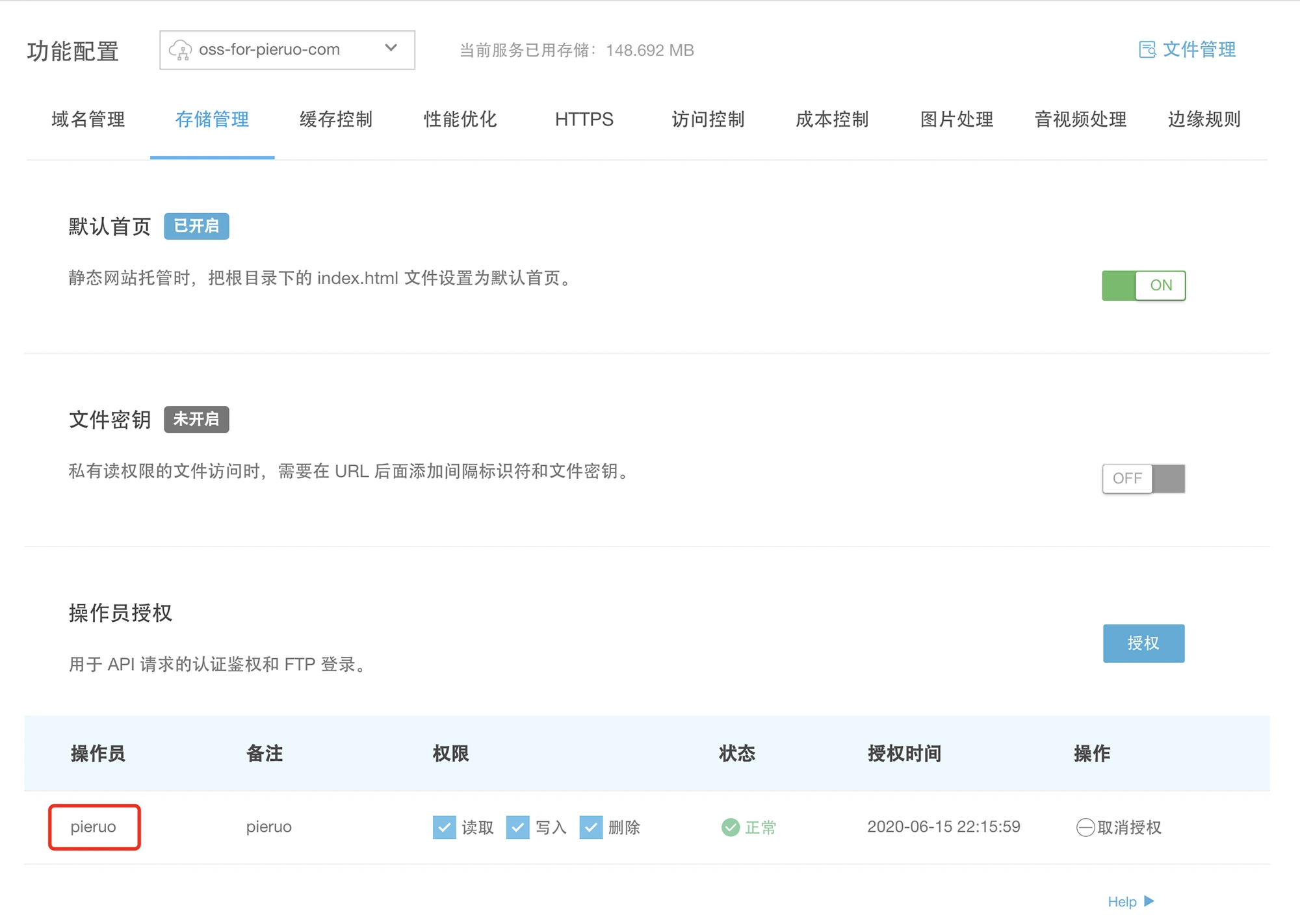Screen dimensions: 1300x924
Task: Click the green status check icon
Action: point(731,827)
